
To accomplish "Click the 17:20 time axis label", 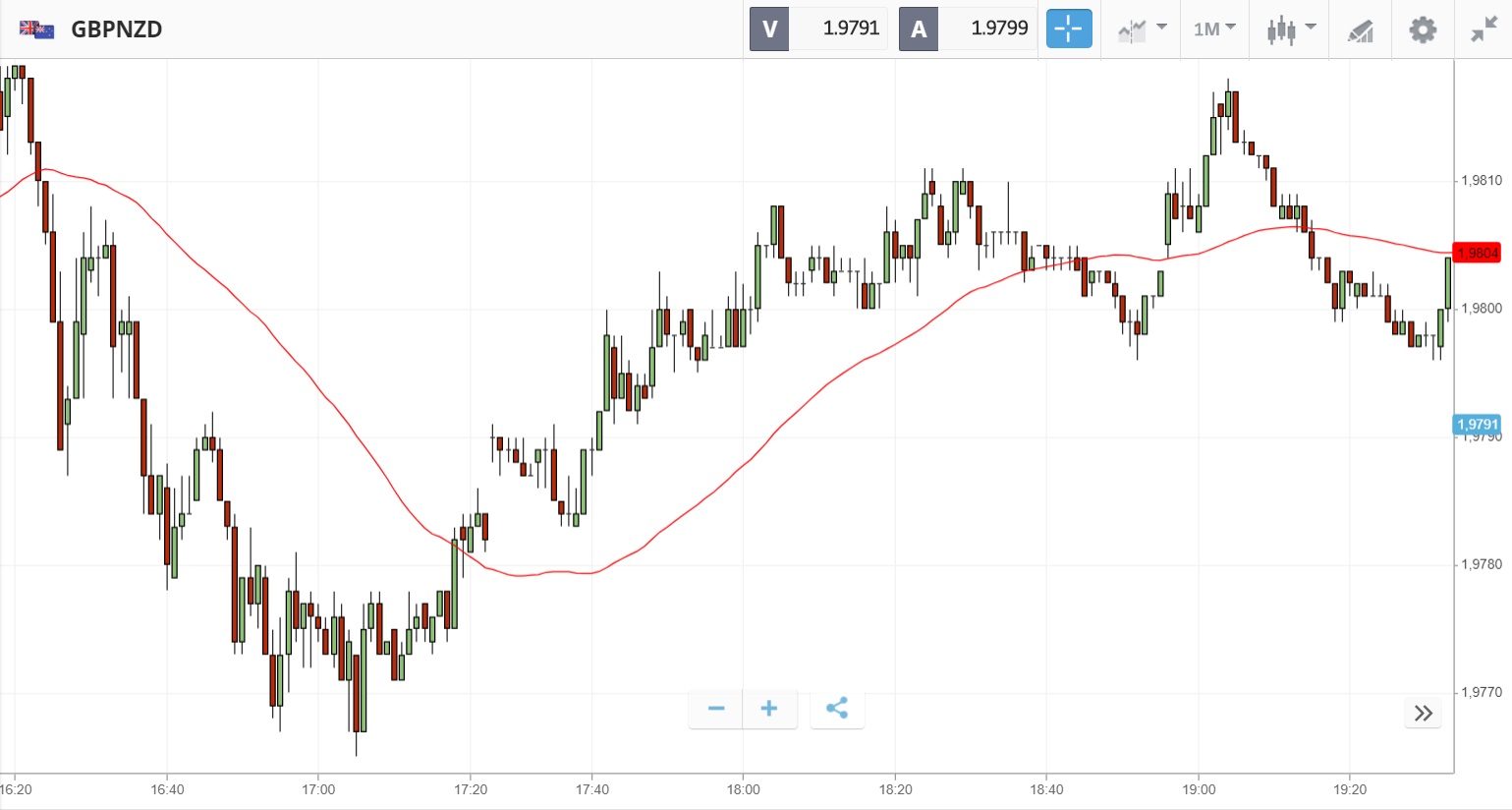I will 471,789.
